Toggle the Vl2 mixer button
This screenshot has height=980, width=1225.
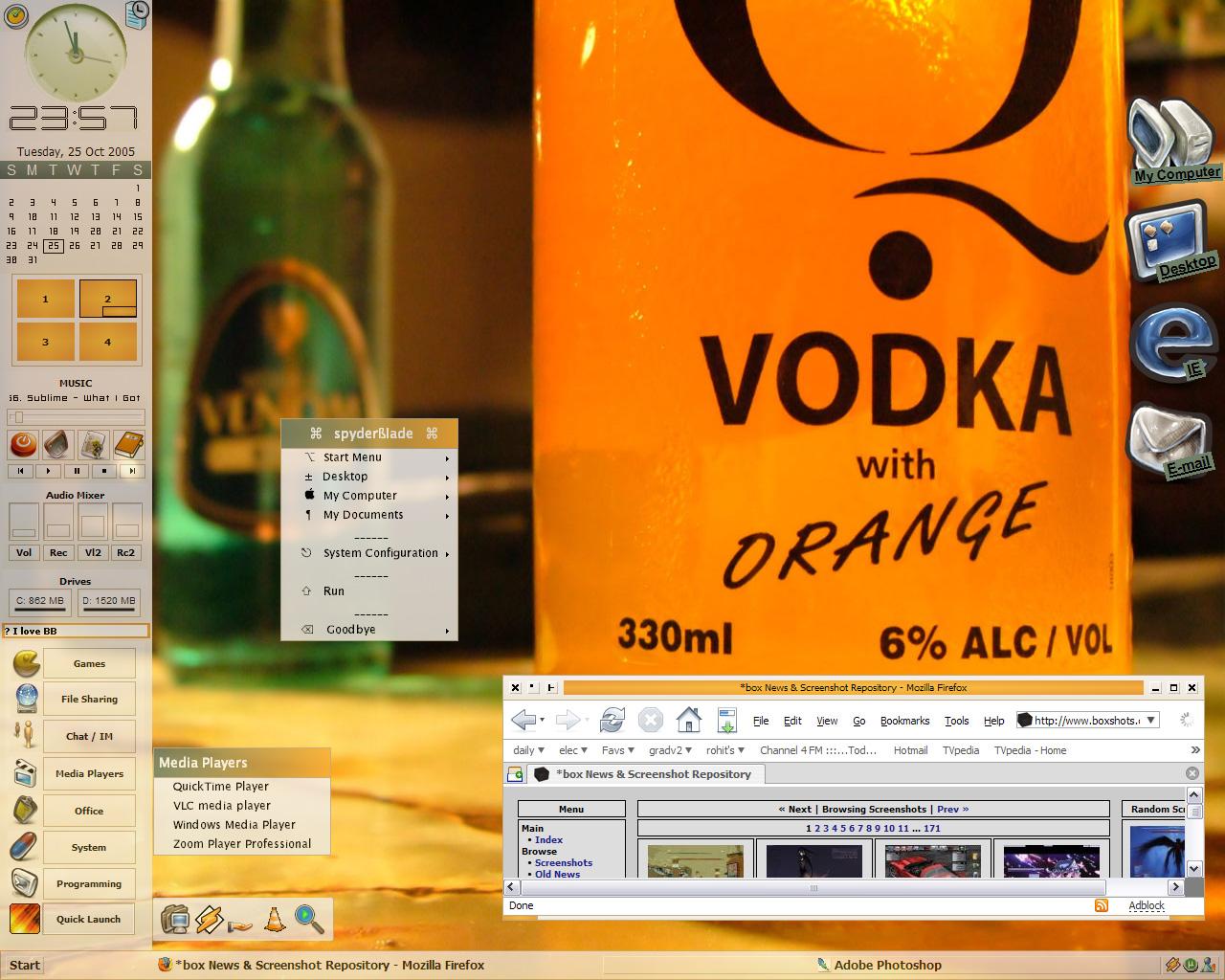(93, 552)
